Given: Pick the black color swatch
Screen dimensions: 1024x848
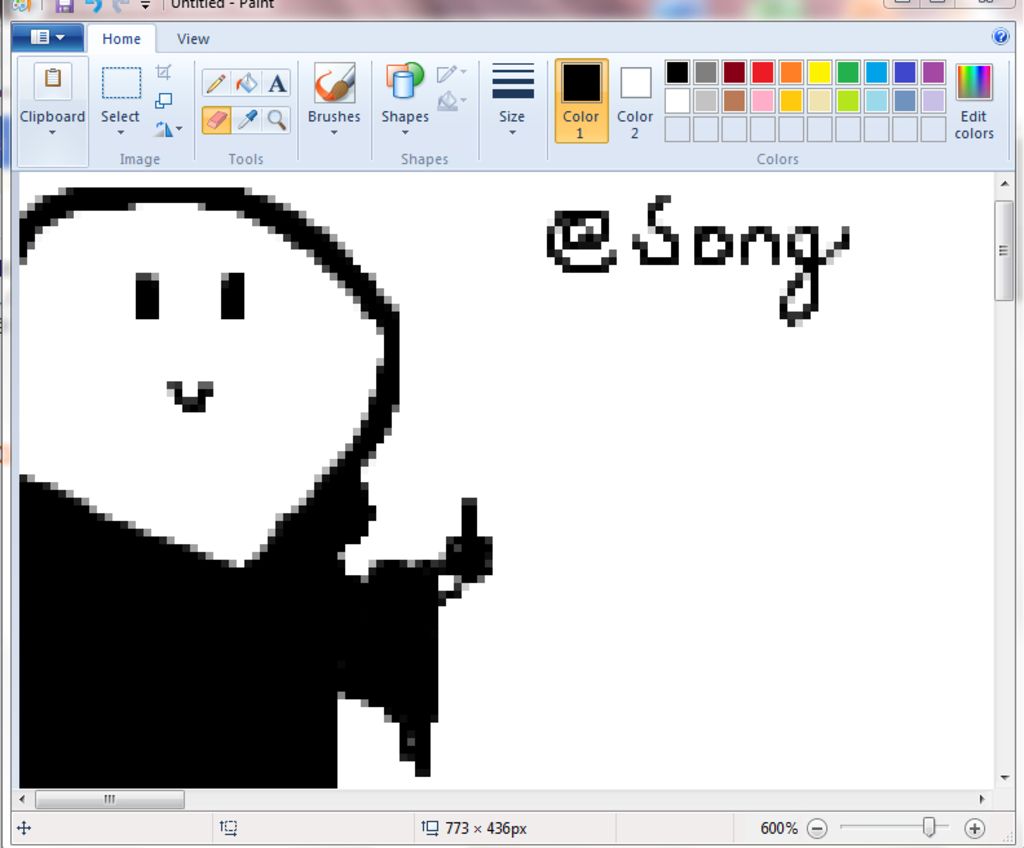Looking at the screenshot, I should [677, 72].
